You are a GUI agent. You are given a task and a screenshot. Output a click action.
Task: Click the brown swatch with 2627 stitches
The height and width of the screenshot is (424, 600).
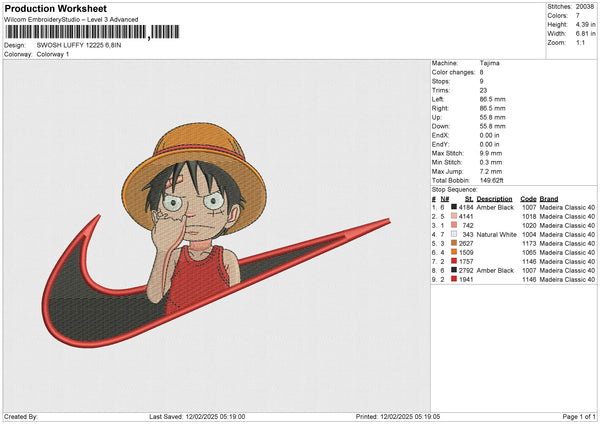pyautogui.click(x=454, y=243)
